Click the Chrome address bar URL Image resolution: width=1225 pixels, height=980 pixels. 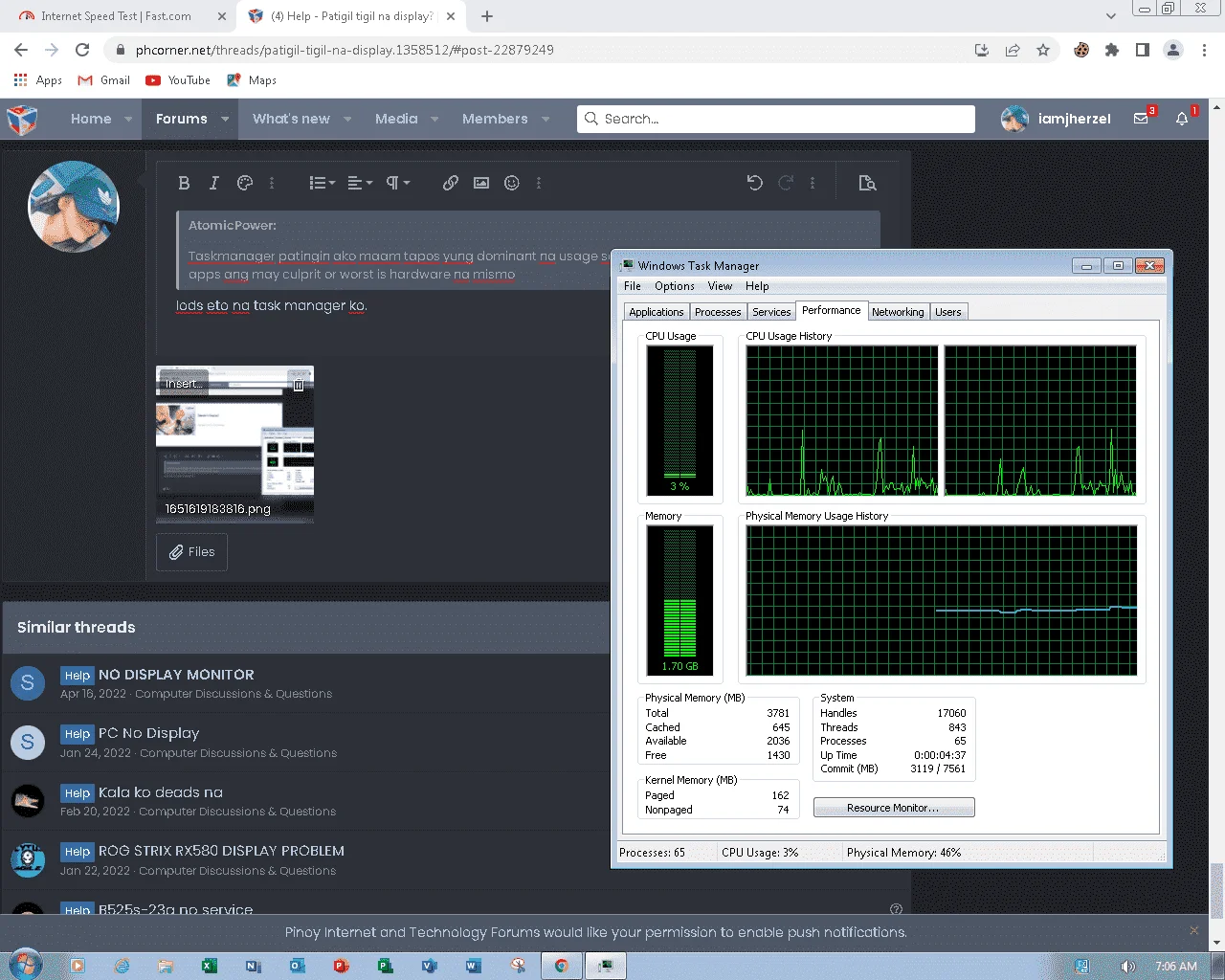coord(345,50)
